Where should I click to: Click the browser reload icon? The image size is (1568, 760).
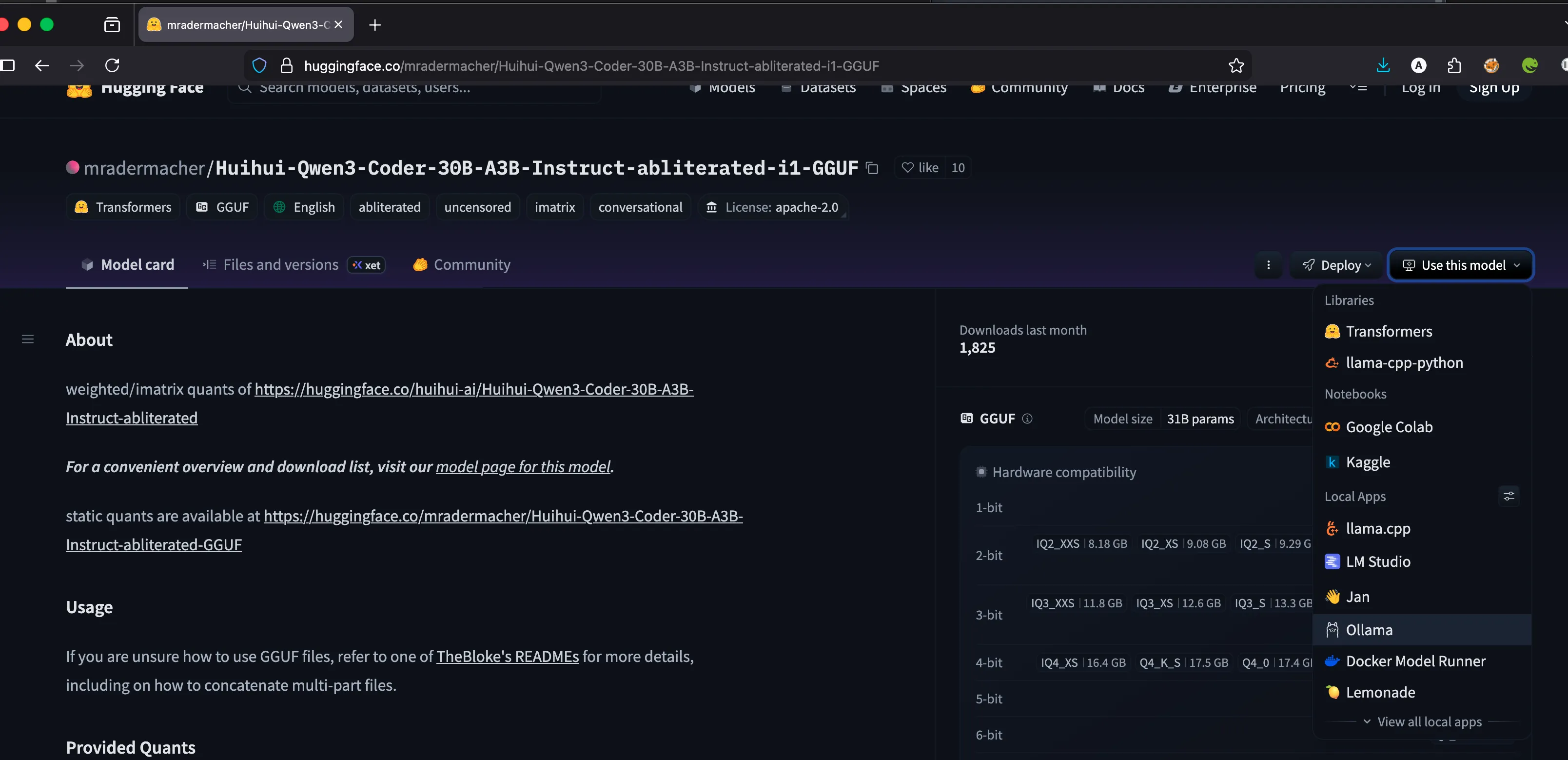(x=113, y=66)
